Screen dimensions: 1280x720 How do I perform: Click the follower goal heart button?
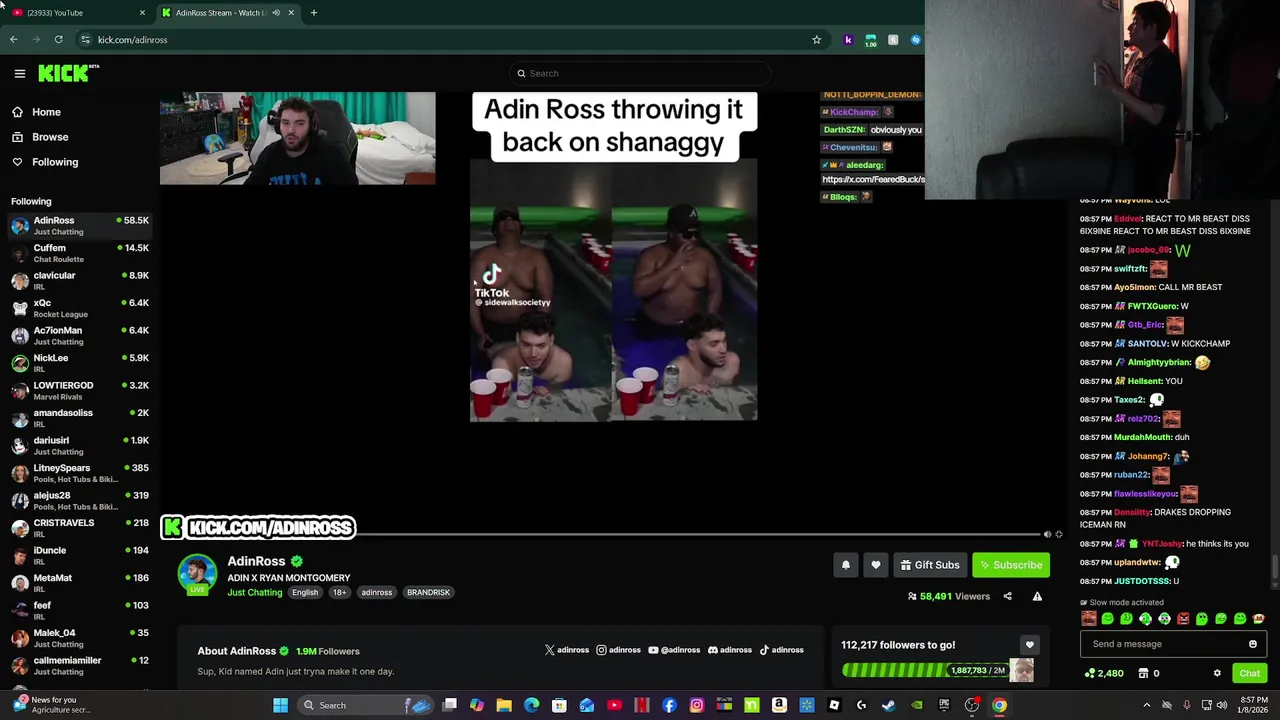tap(1029, 645)
